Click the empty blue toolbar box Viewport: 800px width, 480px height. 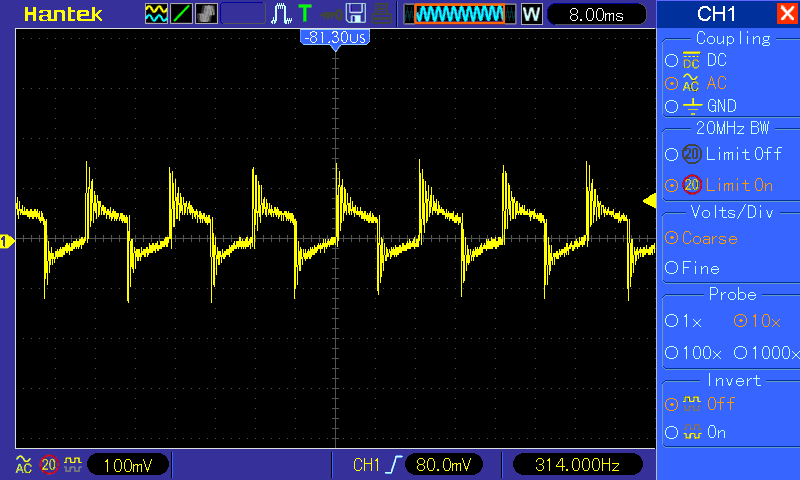(x=243, y=14)
